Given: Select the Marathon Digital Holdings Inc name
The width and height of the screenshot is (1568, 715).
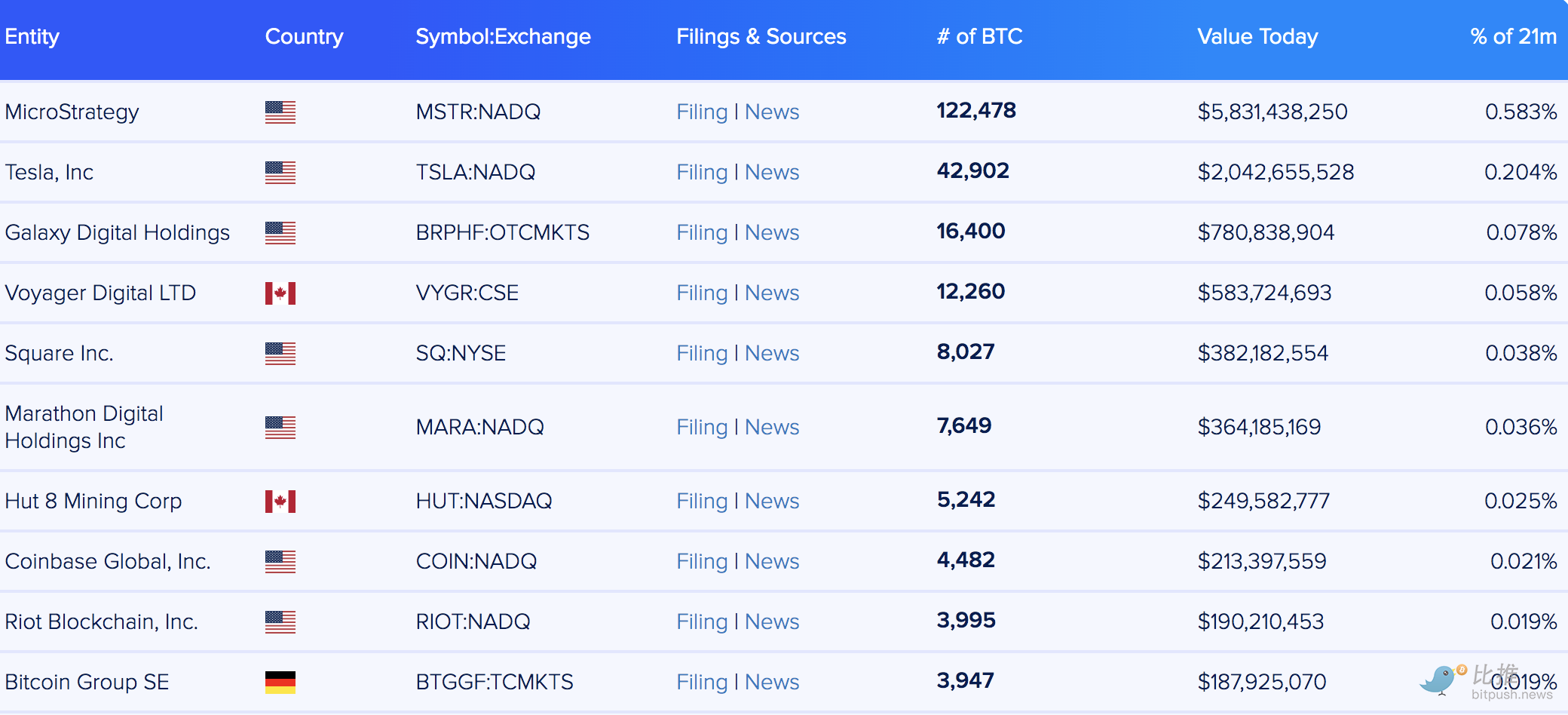Looking at the screenshot, I should coord(84,427).
